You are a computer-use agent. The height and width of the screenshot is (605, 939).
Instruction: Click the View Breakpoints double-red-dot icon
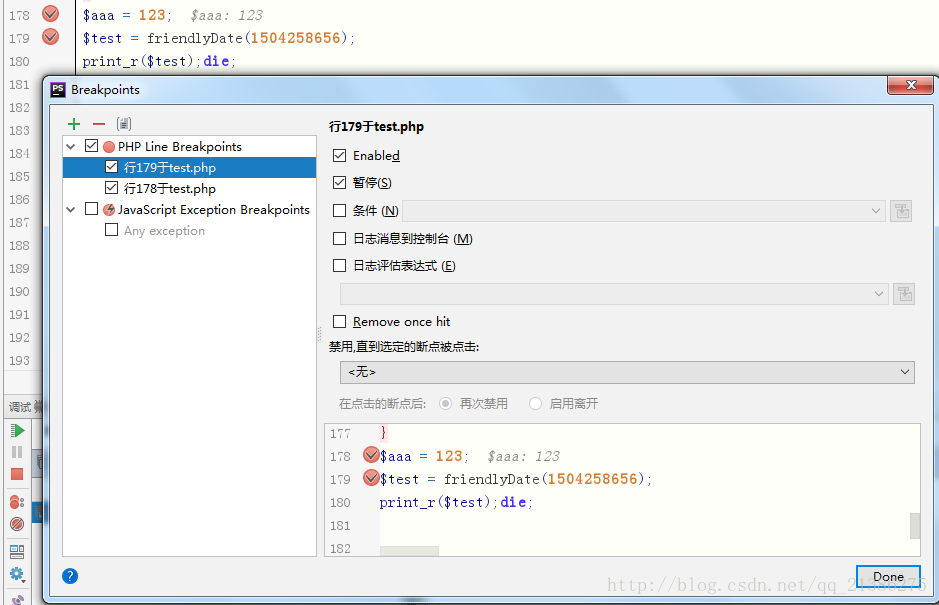click(x=17, y=502)
